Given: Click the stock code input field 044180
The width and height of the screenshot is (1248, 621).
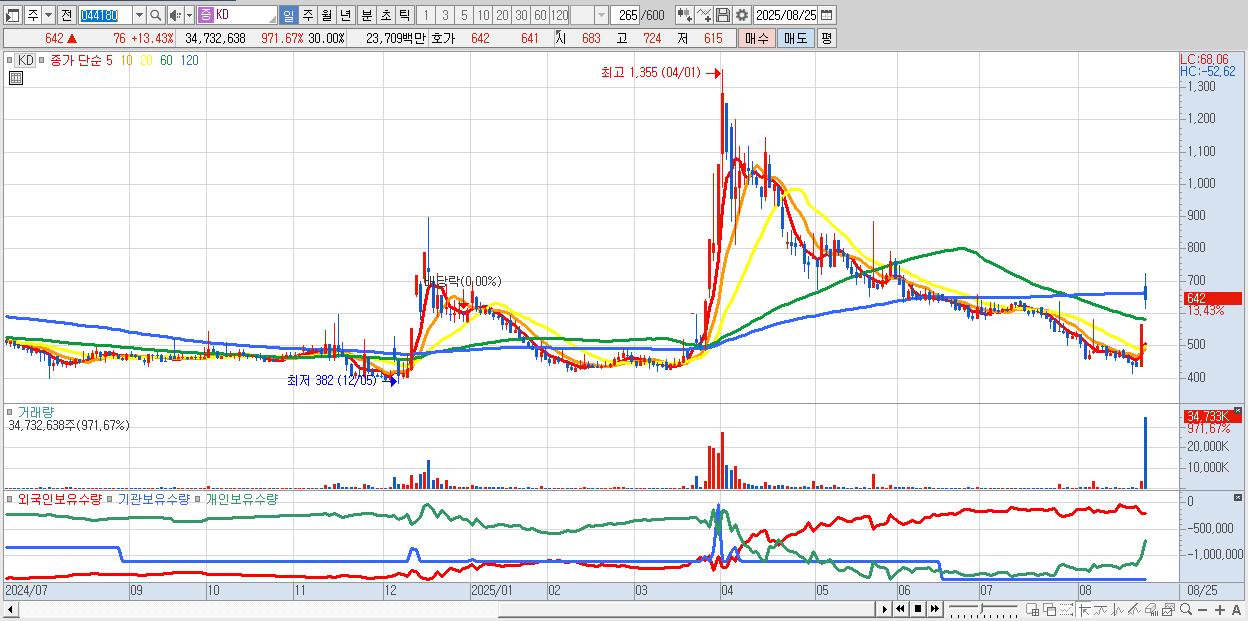Looking at the screenshot, I should (105, 15).
